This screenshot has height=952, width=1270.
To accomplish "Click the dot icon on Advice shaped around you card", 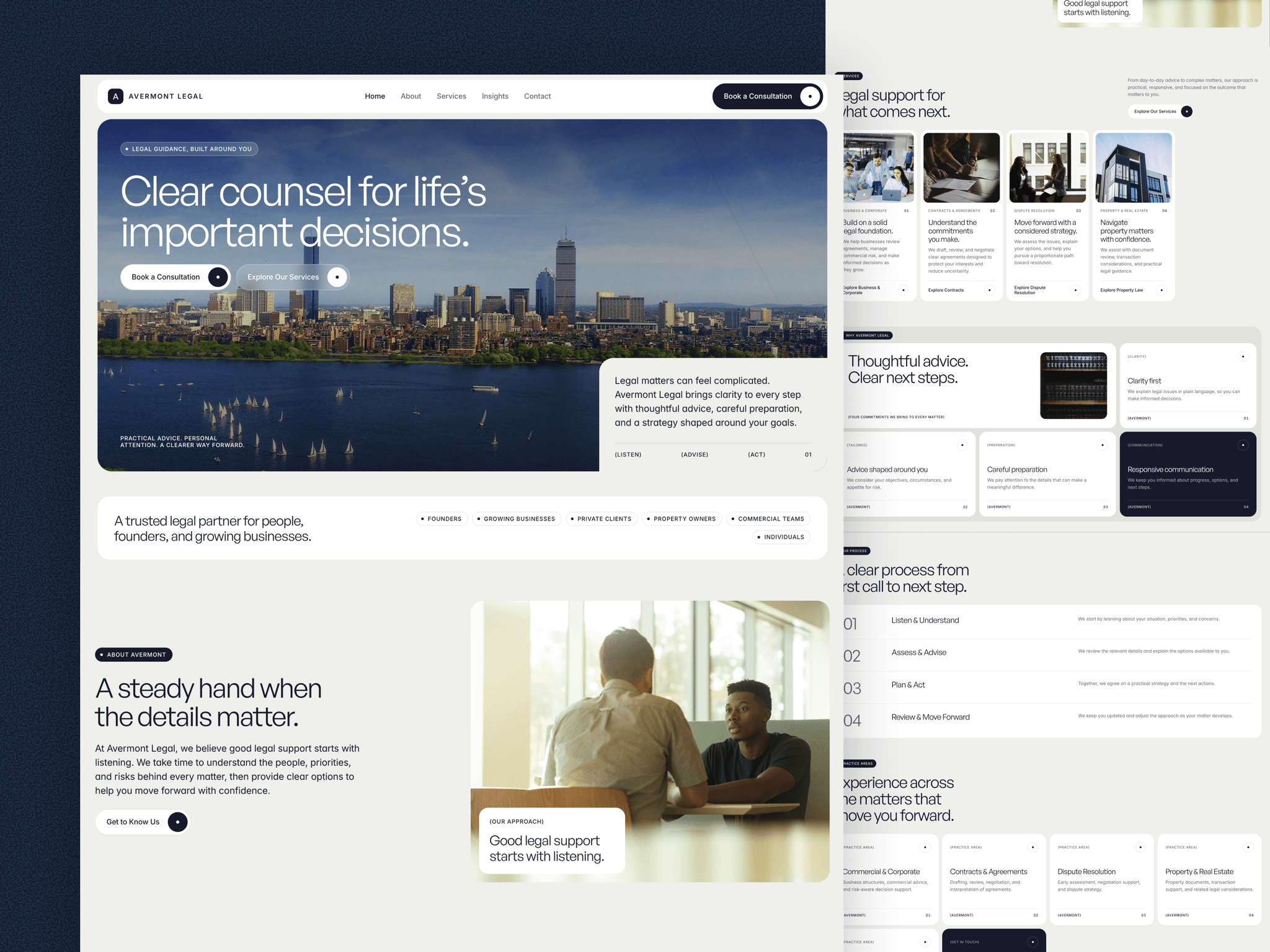I will click(x=962, y=445).
